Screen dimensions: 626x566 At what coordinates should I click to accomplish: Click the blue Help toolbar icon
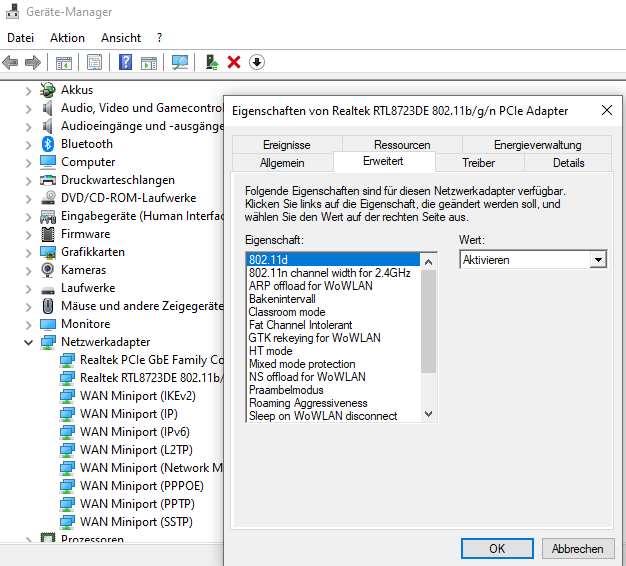click(x=125, y=62)
